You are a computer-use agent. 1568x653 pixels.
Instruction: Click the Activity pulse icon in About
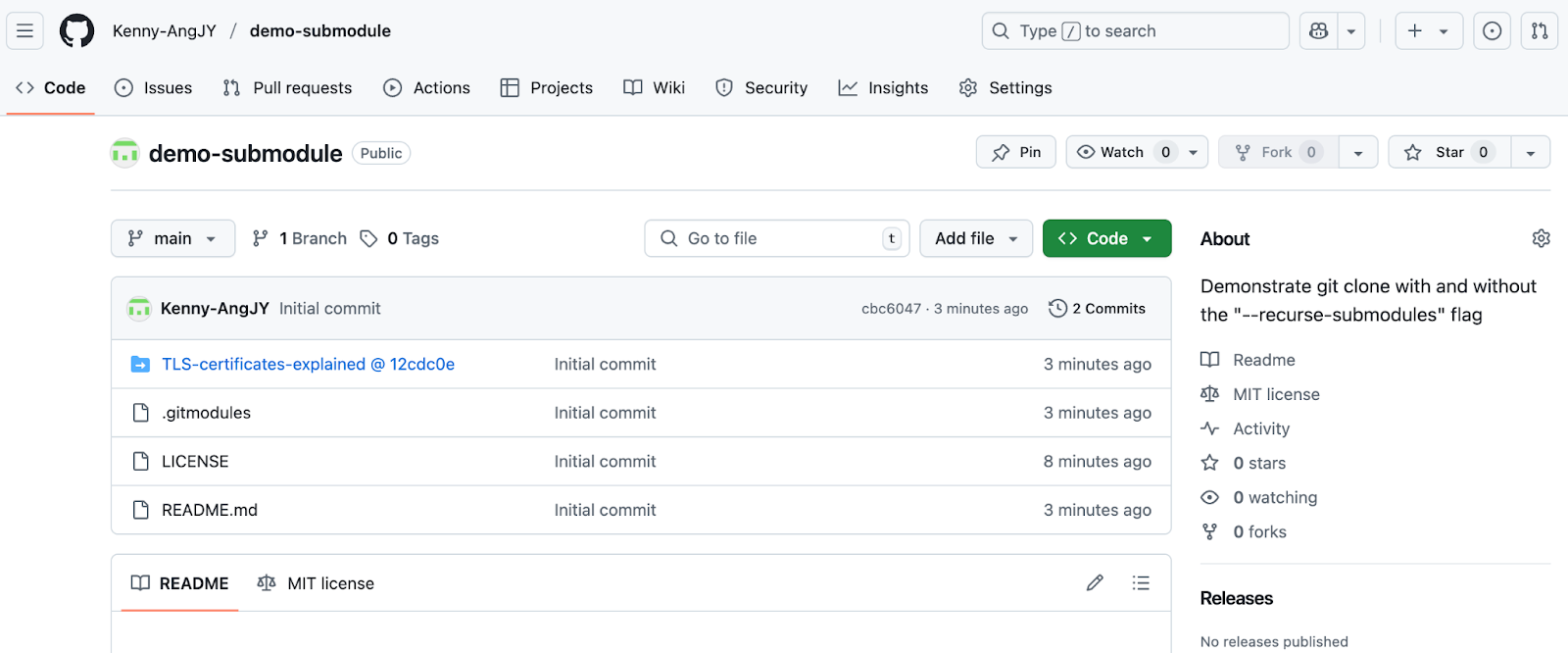click(1210, 428)
